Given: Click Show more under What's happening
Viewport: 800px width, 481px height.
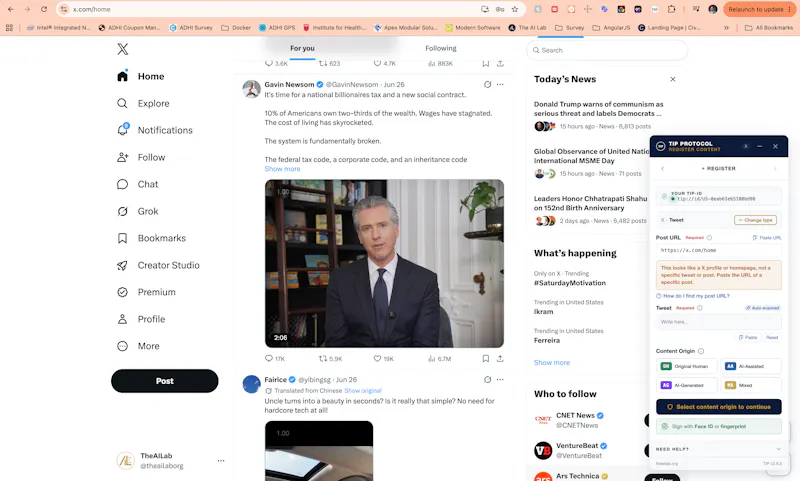Looking at the screenshot, I should point(552,363).
